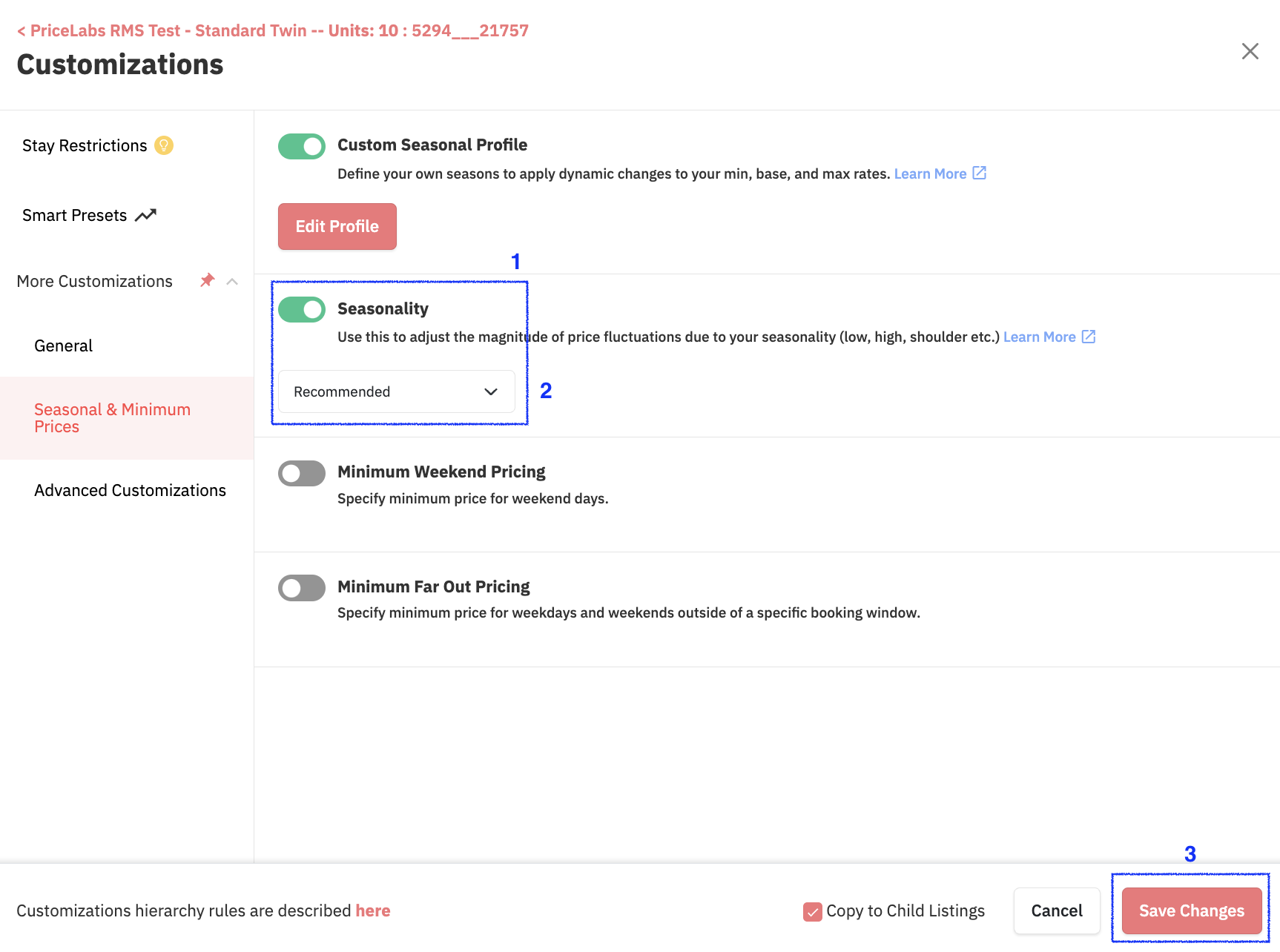Screen dimensions: 1280x952
Task: Close the Customizations dialog with the X icon
Action: coord(1250,51)
